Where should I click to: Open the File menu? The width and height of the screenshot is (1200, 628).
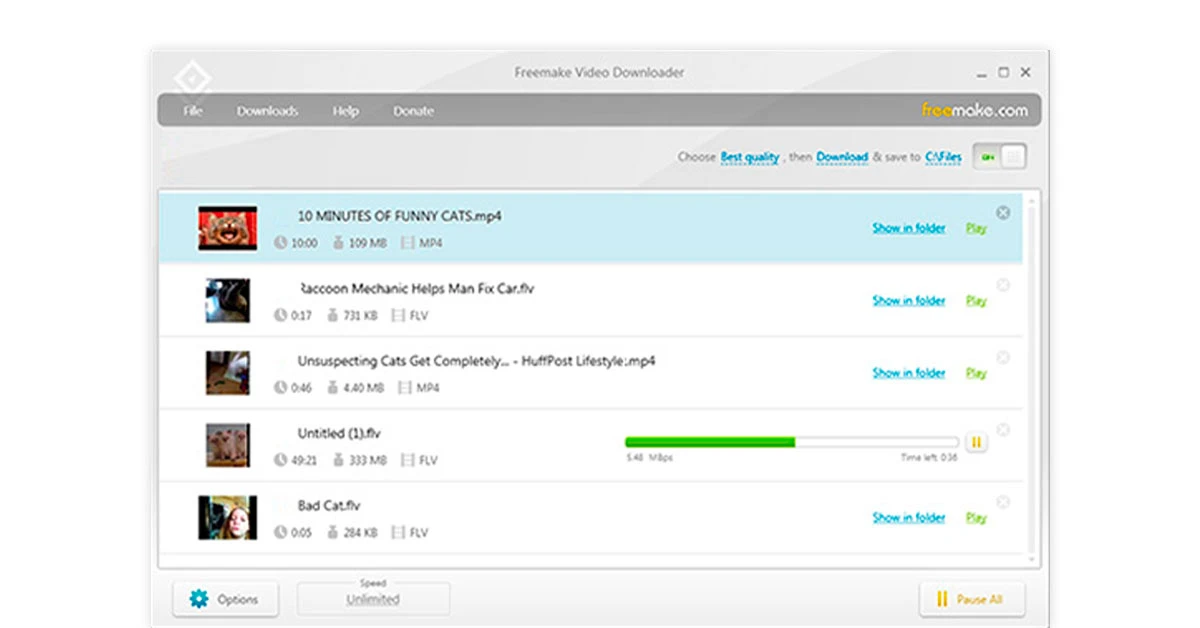[193, 111]
